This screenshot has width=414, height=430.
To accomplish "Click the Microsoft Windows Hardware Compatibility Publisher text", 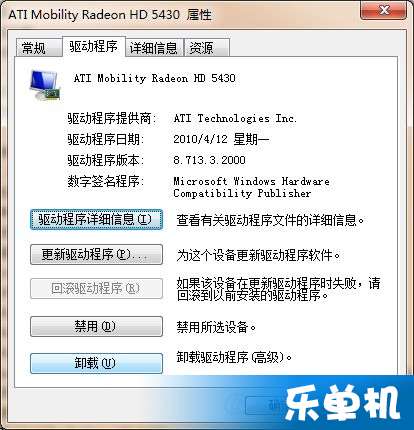I will pyautogui.click(x=251, y=187).
